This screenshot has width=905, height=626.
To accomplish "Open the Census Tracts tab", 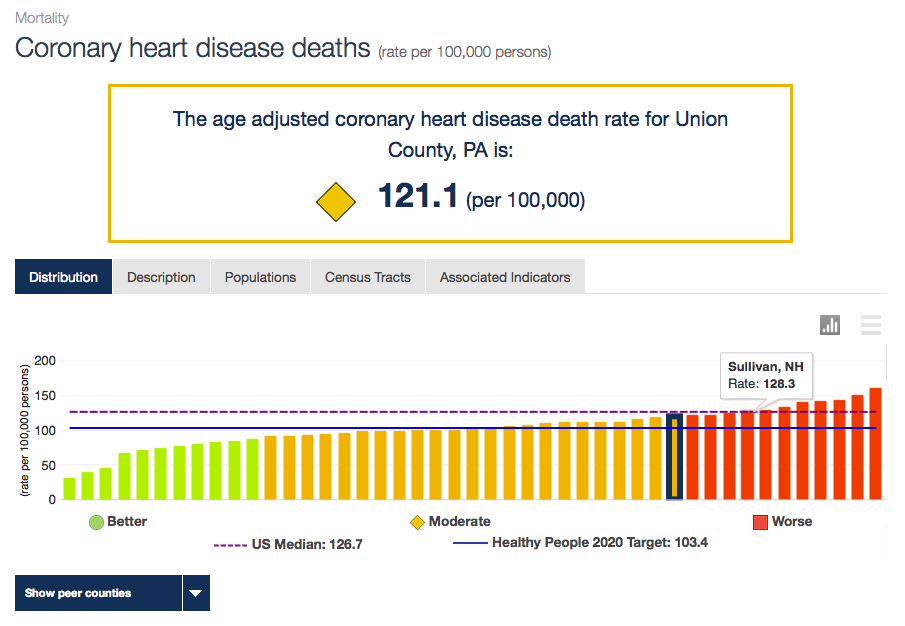I will pos(367,276).
